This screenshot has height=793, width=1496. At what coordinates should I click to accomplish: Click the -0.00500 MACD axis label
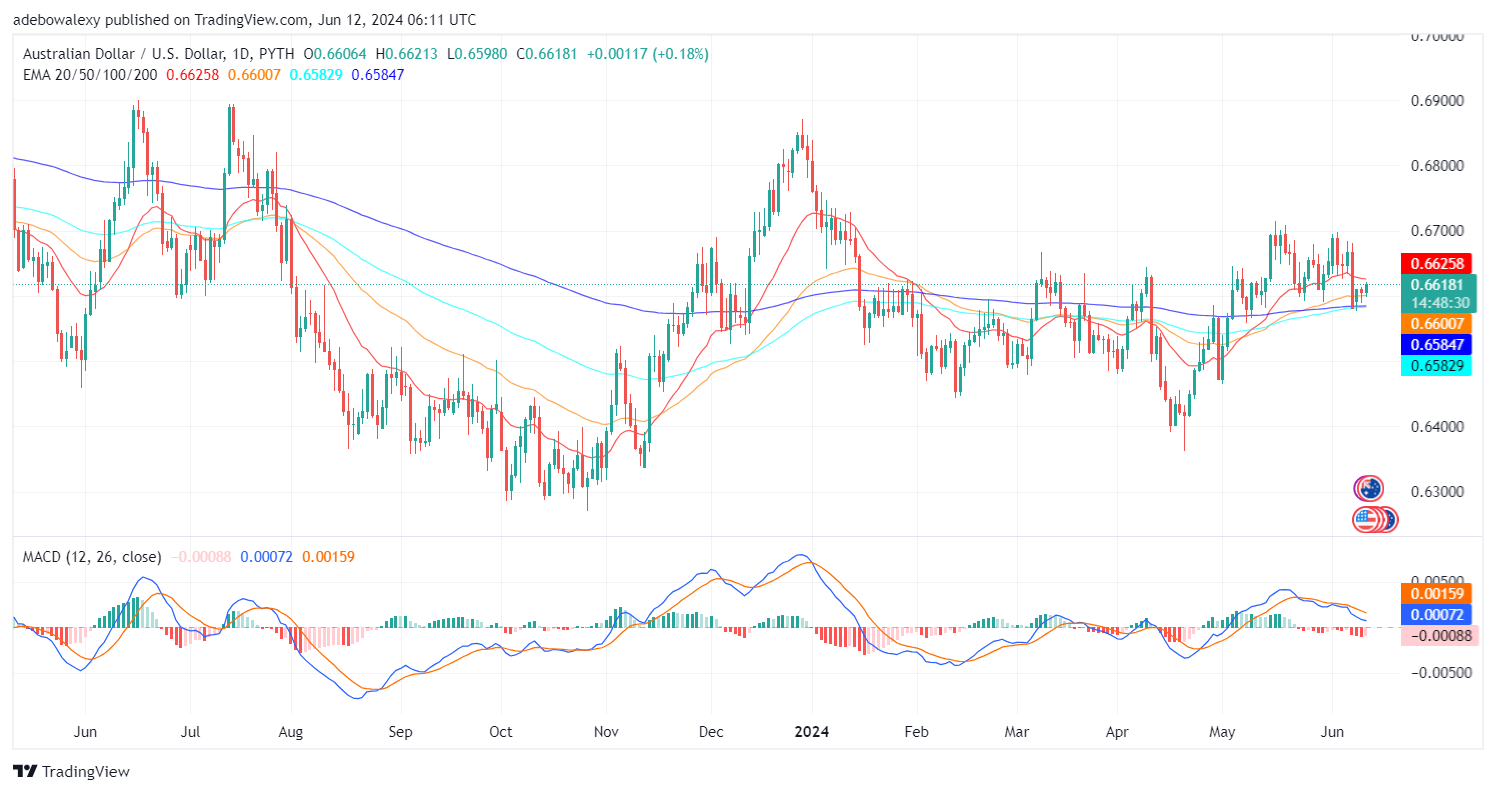(x=1441, y=672)
